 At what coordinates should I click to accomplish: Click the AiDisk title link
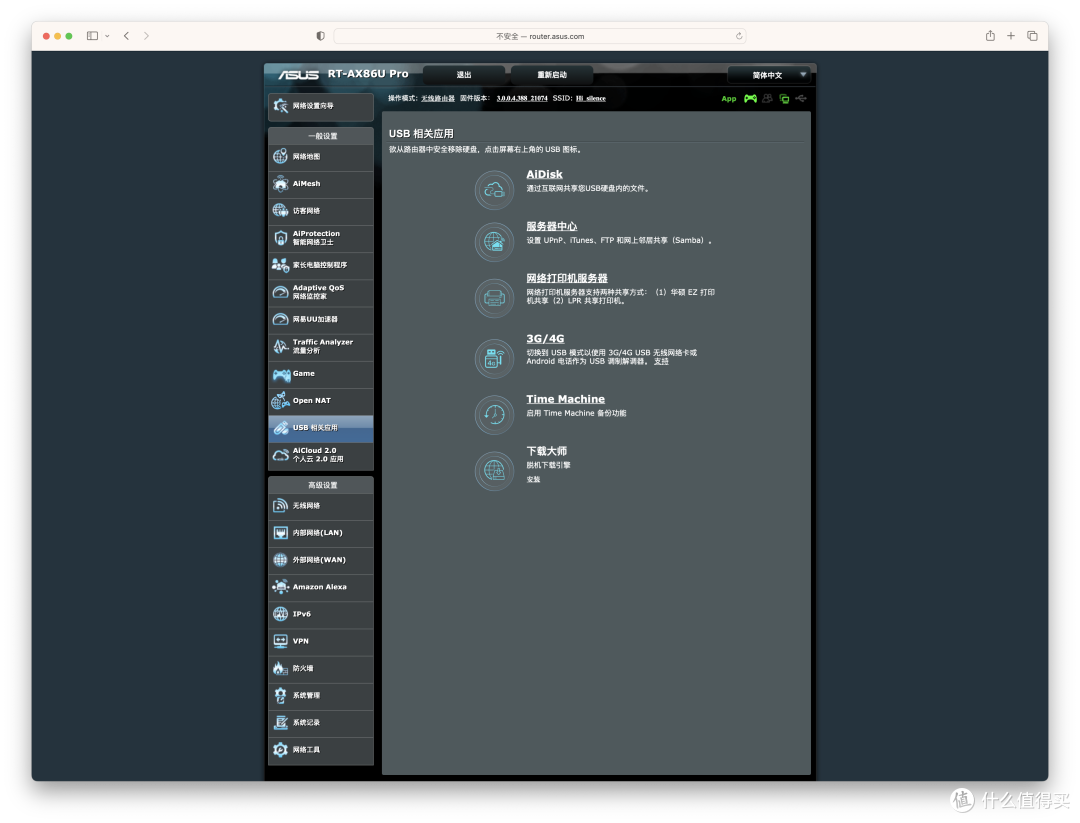(544, 175)
